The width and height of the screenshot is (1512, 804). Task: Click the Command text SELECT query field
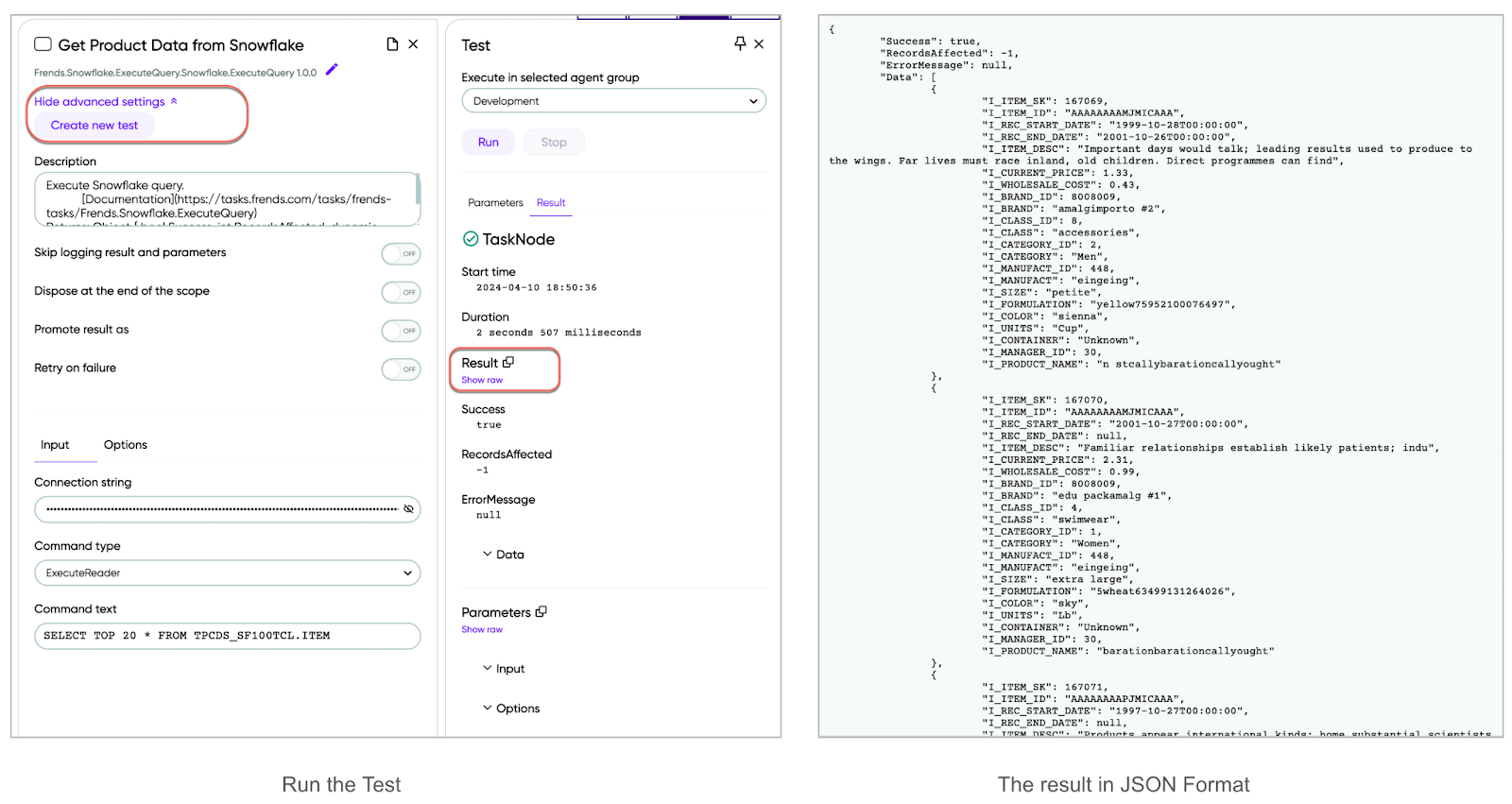click(228, 636)
